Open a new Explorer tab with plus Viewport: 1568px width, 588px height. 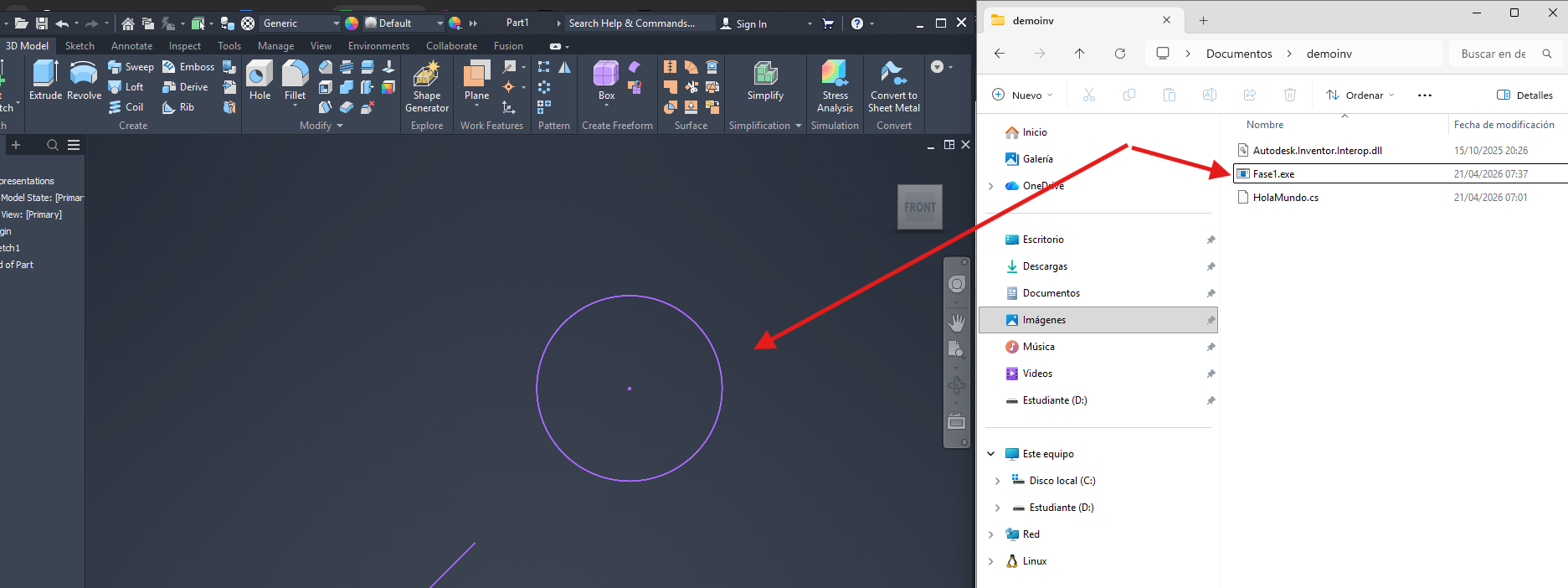1203,20
